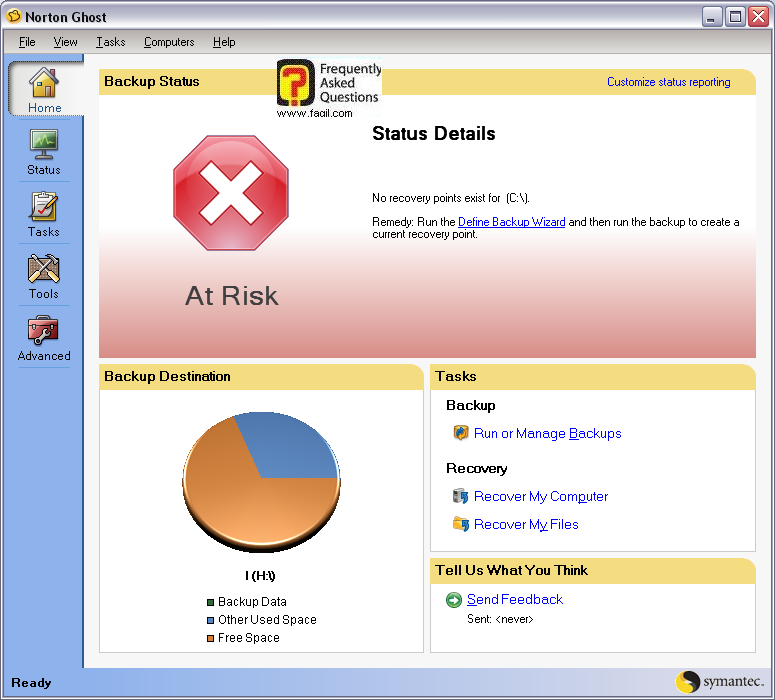The height and width of the screenshot is (700, 775).
Task: Click the Send Feedback link
Action: tap(514, 600)
